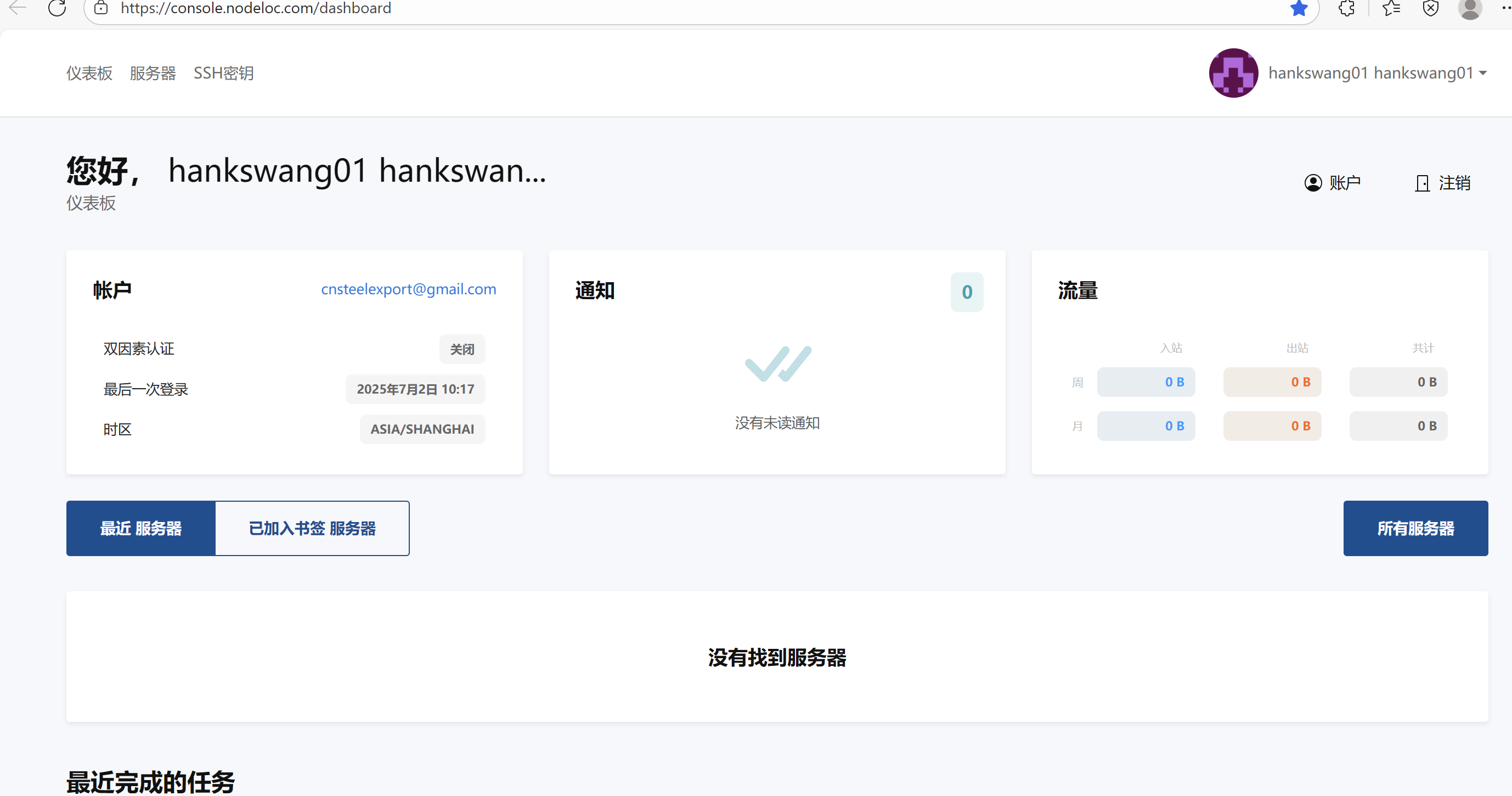The height and width of the screenshot is (796, 1512).
Task: Click the 帐户 card heading
Action: pos(112,291)
